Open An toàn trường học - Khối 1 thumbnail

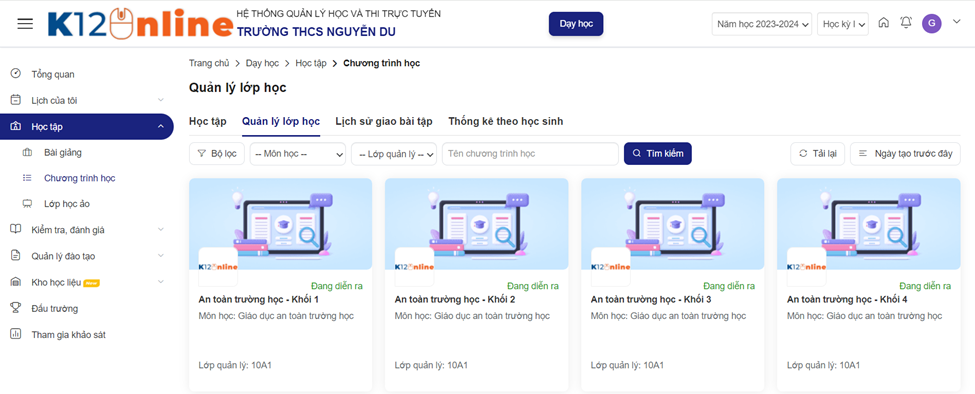tap(280, 224)
